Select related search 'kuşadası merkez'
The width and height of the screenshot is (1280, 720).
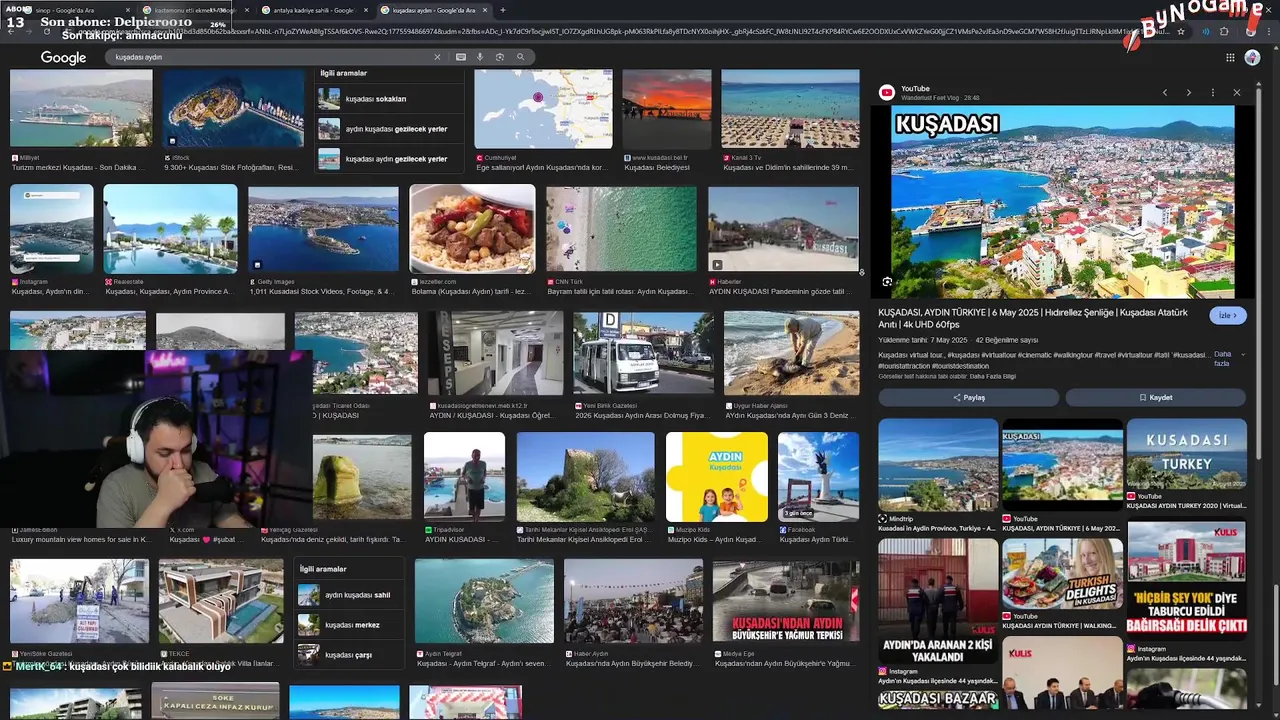click(350, 625)
